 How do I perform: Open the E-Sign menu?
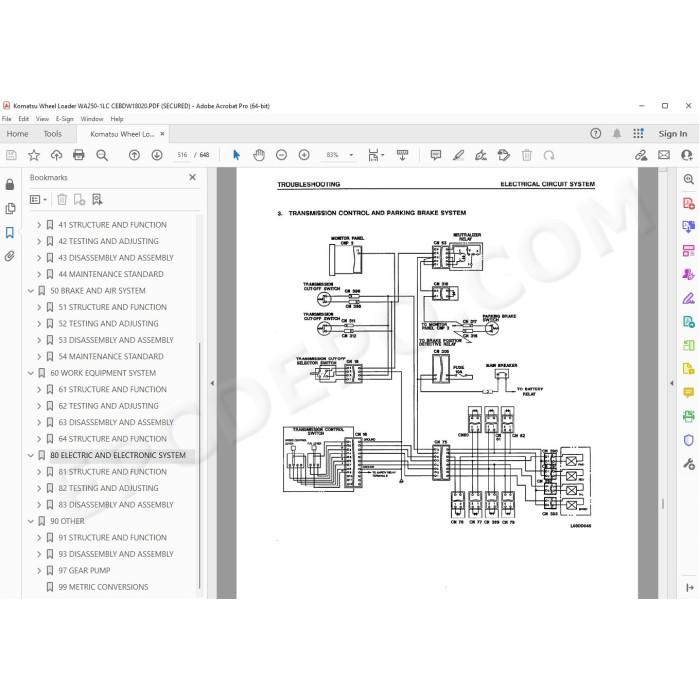(x=65, y=119)
